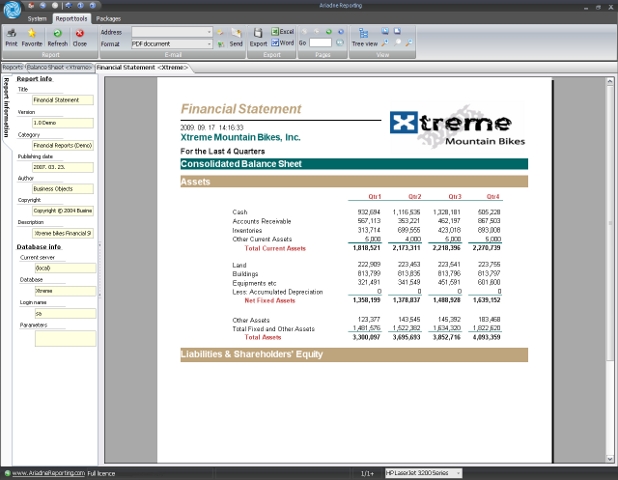Click the Go page number input field

[320, 43]
